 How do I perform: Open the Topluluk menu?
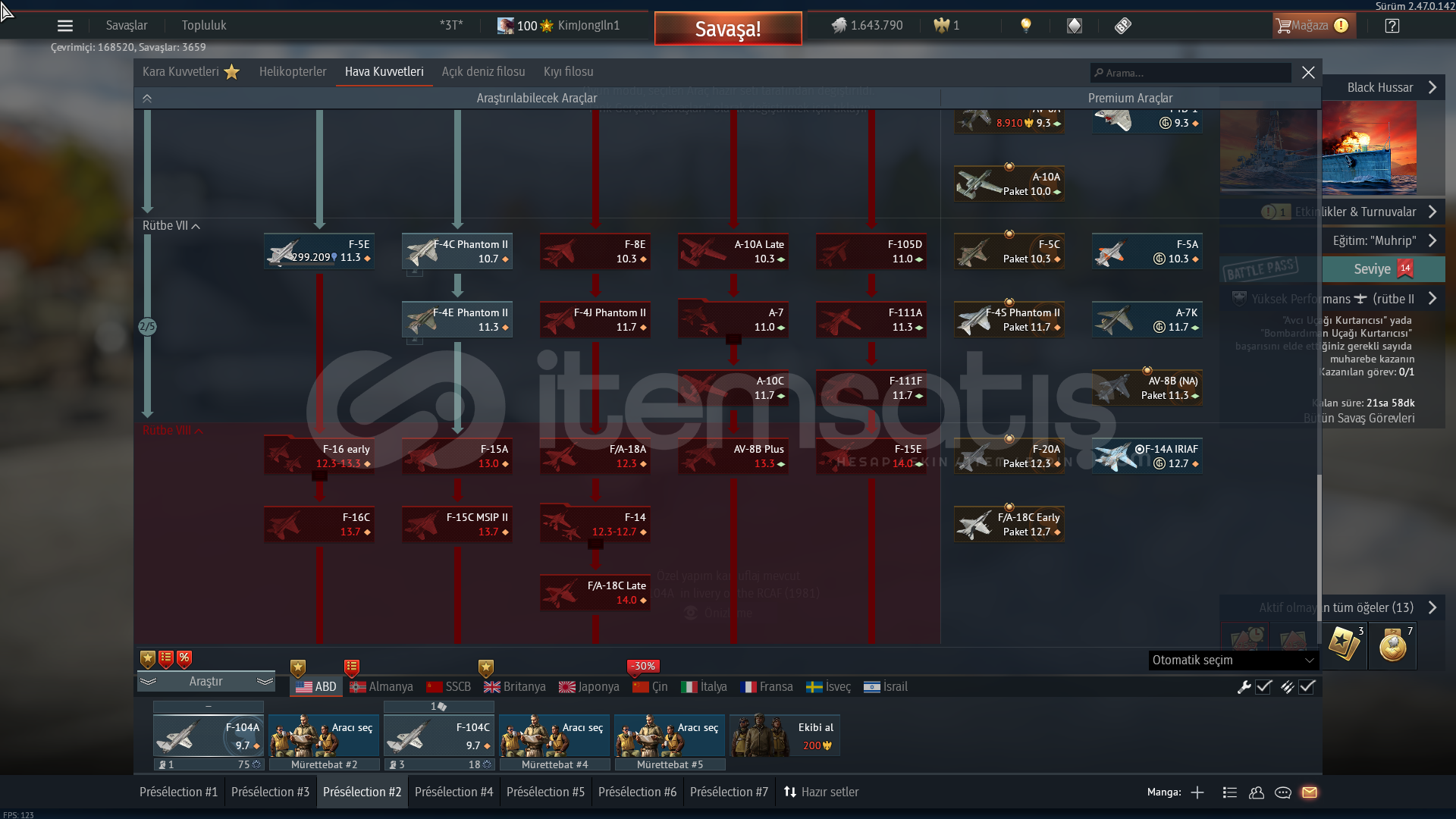(204, 26)
